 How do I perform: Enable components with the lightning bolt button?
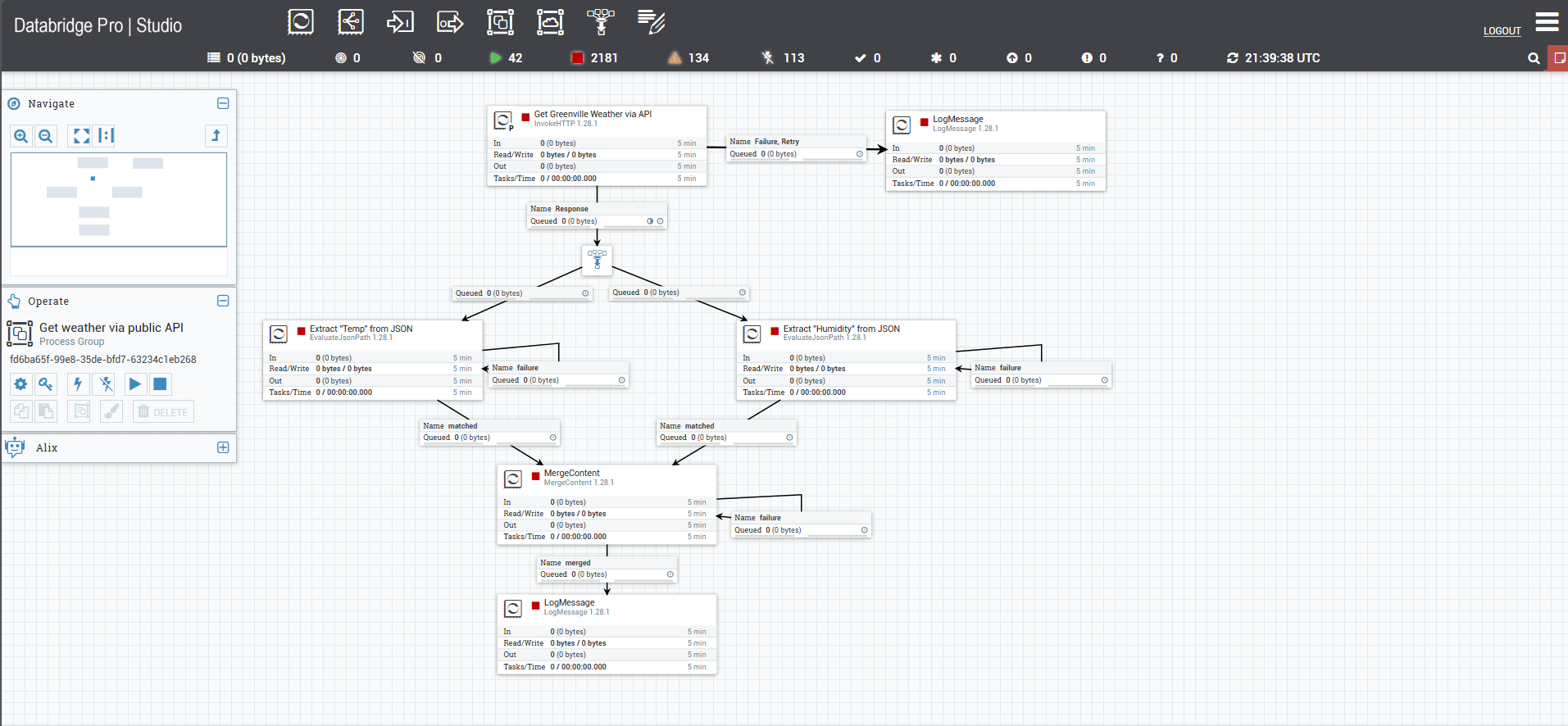[78, 384]
